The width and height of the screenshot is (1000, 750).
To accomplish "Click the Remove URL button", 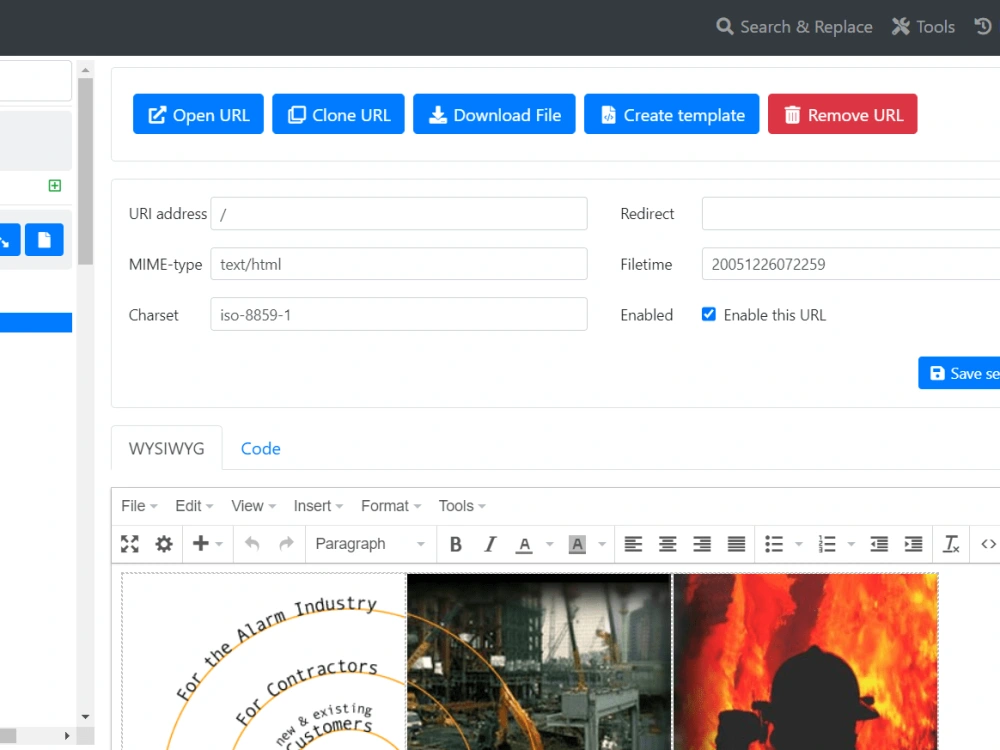I will (x=842, y=114).
